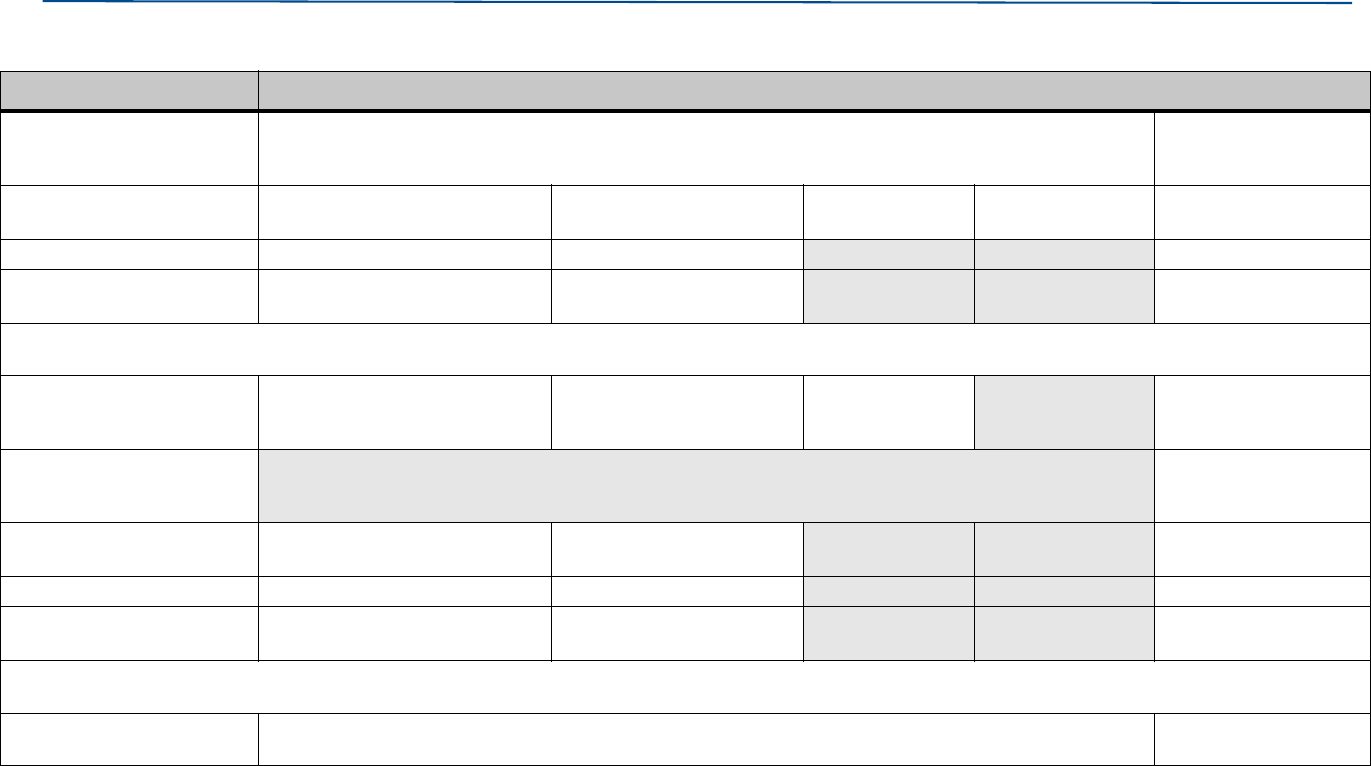Click the upper full-width blank row
The width and height of the screenshot is (1371, 766).
(685, 349)
